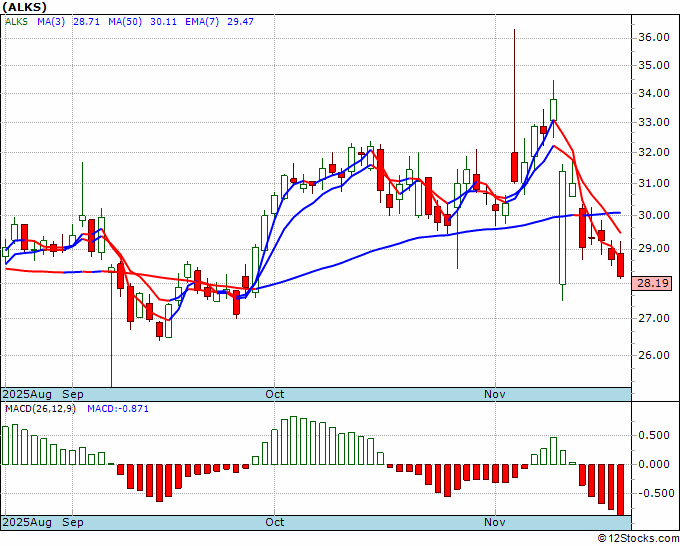Click Oct on the price chart date axis
This screenshot has height=546, width=680.
pyautogui.click(x=275, y=394)
